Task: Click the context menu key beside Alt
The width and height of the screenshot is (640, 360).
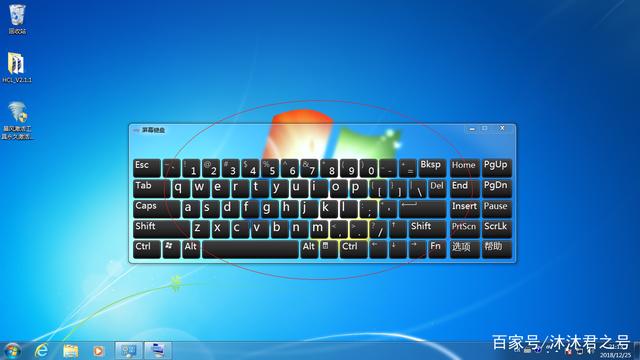Action: coord(329,249)
